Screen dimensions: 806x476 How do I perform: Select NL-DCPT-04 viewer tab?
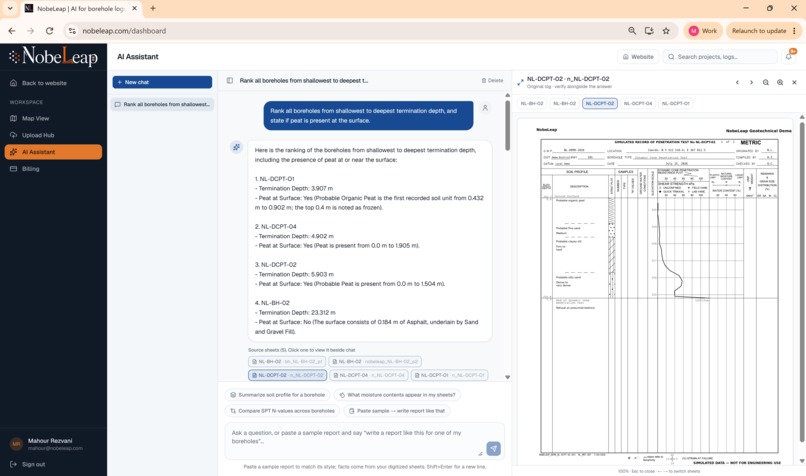click(637, 103)
